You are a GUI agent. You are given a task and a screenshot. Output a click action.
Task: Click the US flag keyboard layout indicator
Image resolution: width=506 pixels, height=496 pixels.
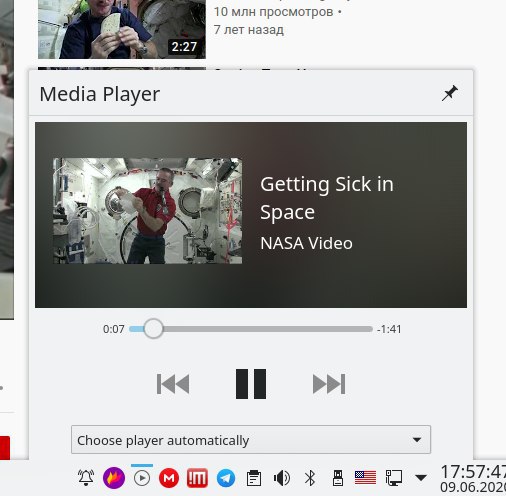365,478
